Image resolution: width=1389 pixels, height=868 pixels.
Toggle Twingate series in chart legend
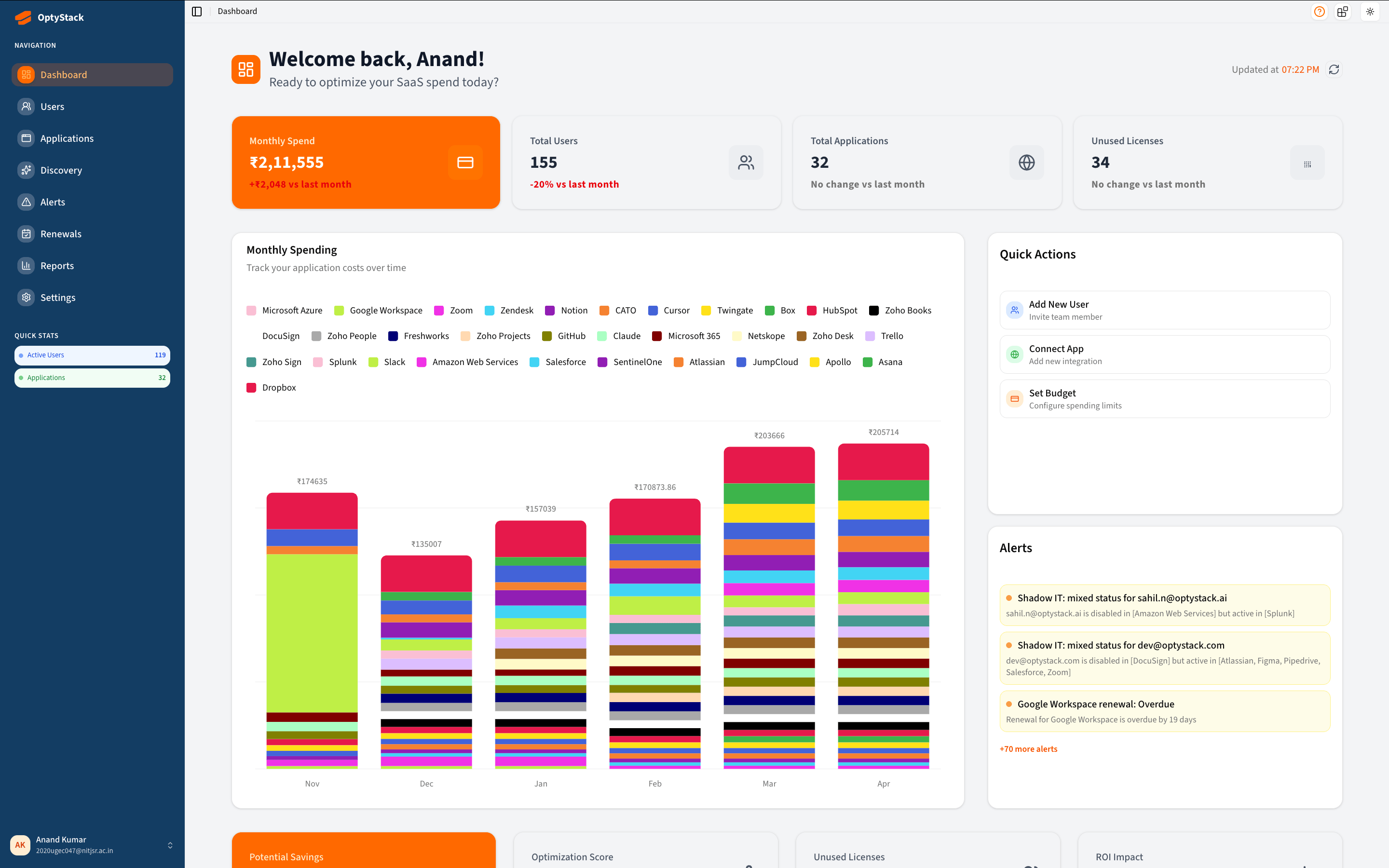tap(706, 311)
